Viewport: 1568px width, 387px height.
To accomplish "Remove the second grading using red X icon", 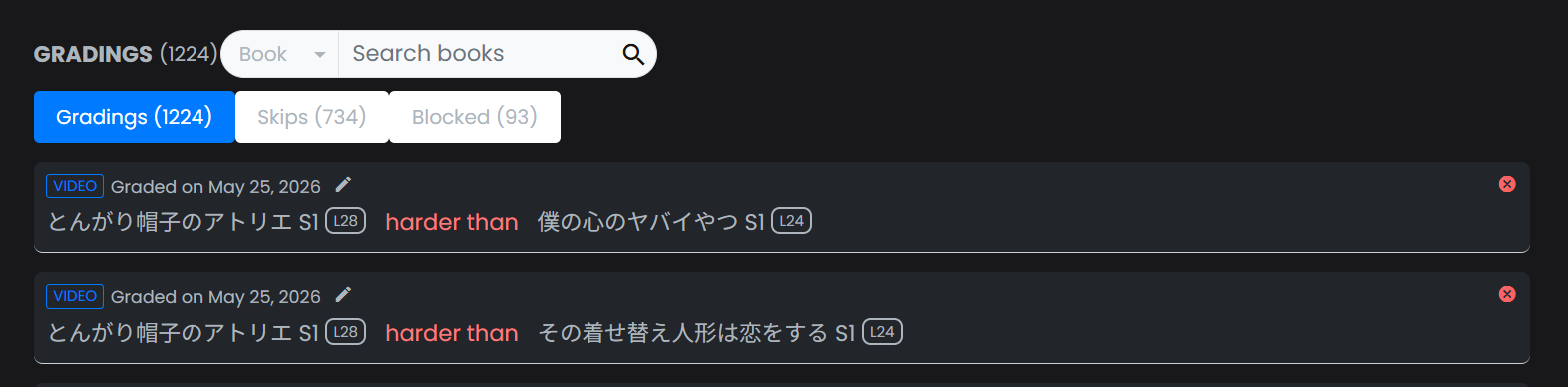I will click(1507, 294).
